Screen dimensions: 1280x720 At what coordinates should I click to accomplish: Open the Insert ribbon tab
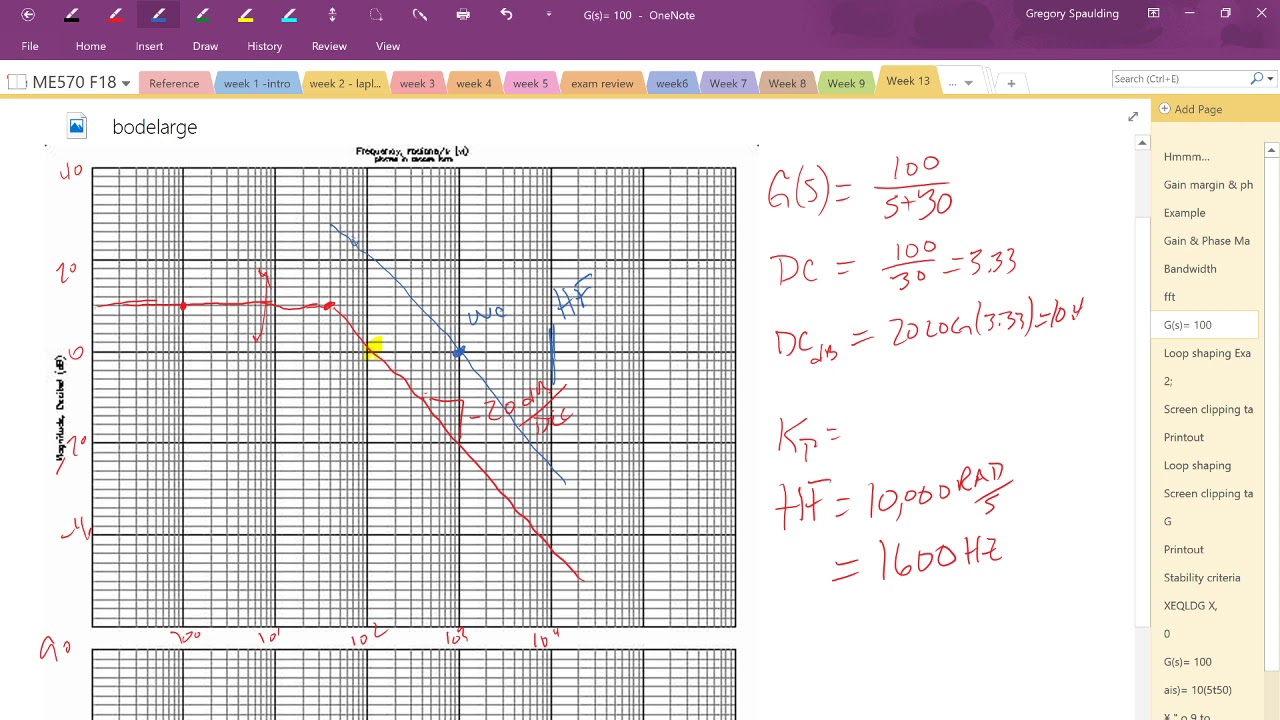pyautogui.click(x=149, y=46)
